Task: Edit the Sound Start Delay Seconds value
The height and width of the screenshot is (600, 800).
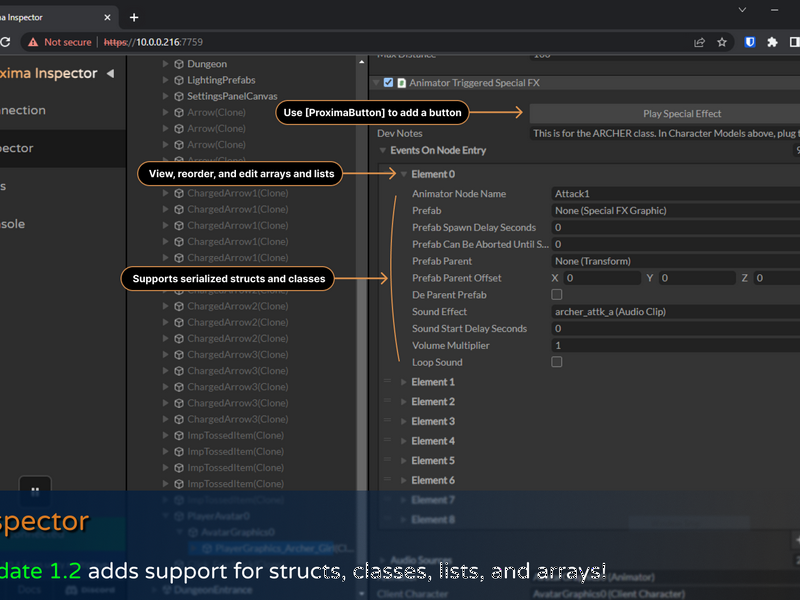Action: pyautogui.click(x=676, y=329)
